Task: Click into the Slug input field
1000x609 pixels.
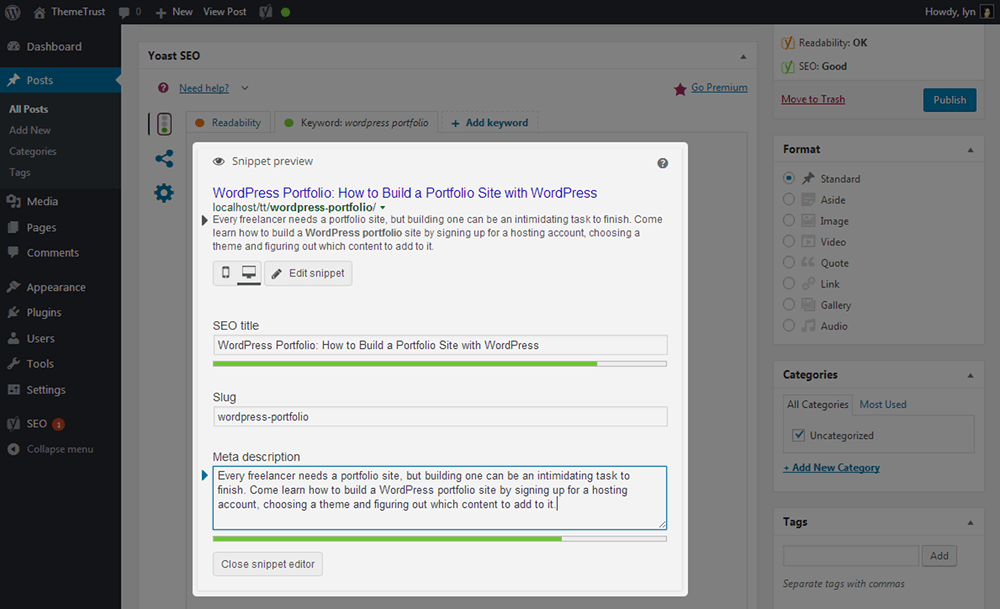Action: [x=440, y=417]
